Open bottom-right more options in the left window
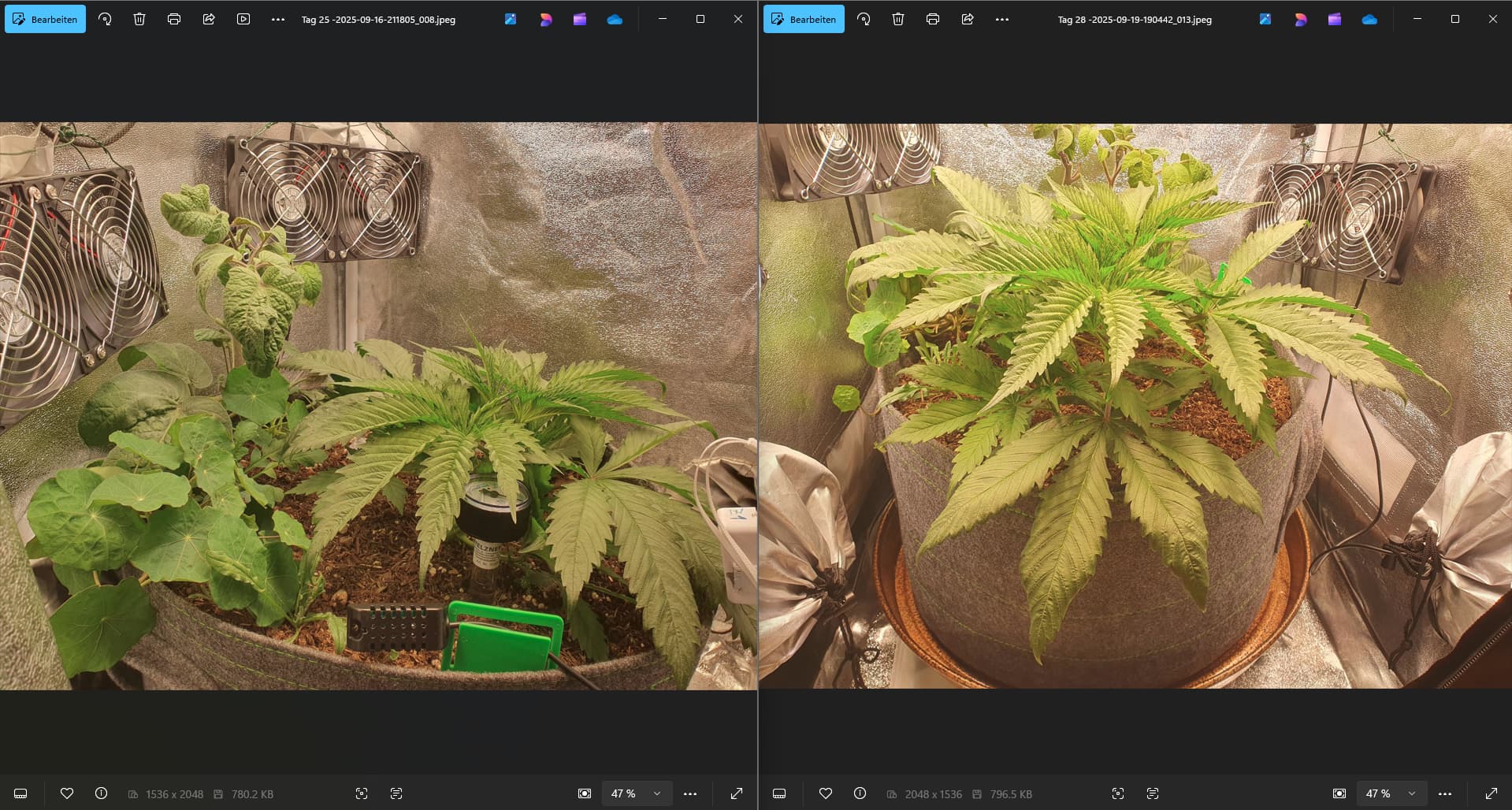 [x=690, y=793]
